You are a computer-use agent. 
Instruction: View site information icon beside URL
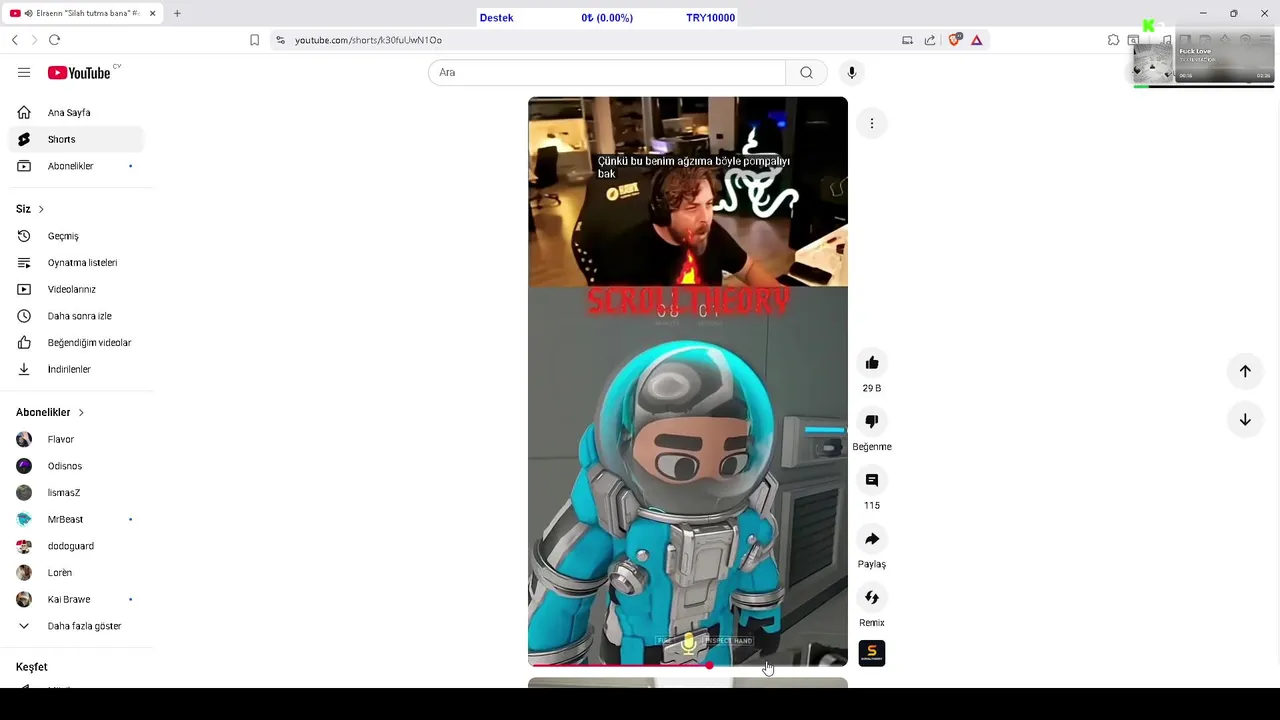point(280,40)
